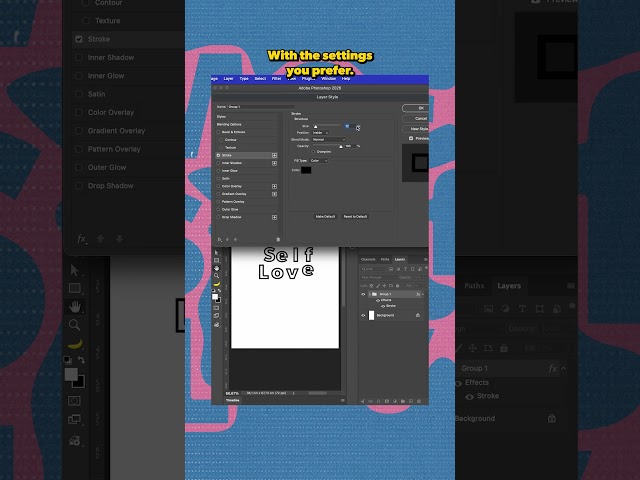Open the Help menu
The image size is (640, 480).
click(346, 79)
